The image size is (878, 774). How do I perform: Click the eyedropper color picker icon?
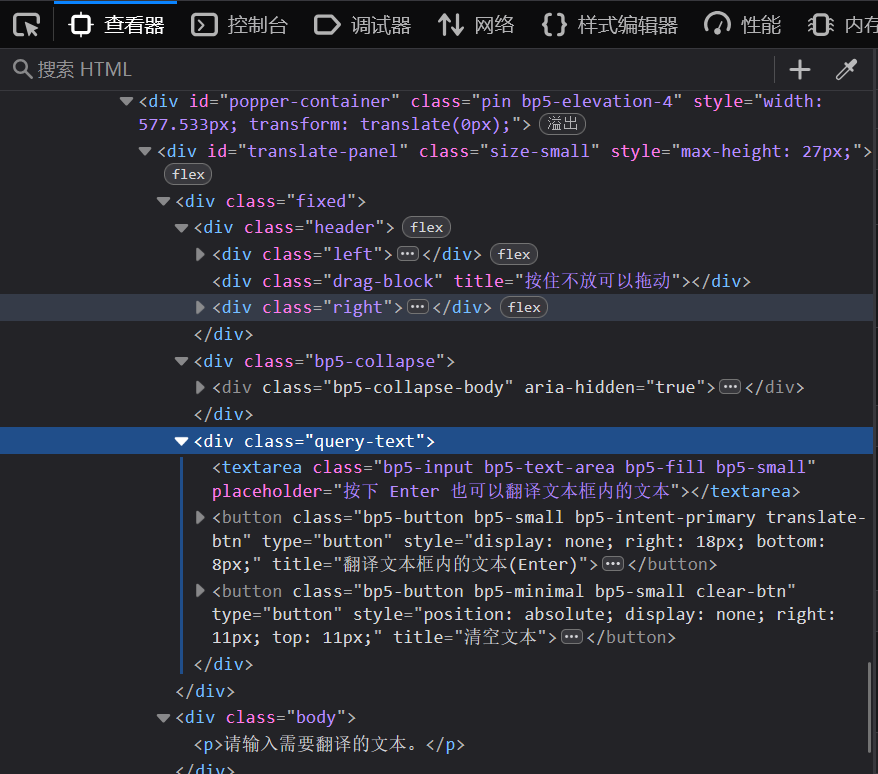tap(846, 69)
